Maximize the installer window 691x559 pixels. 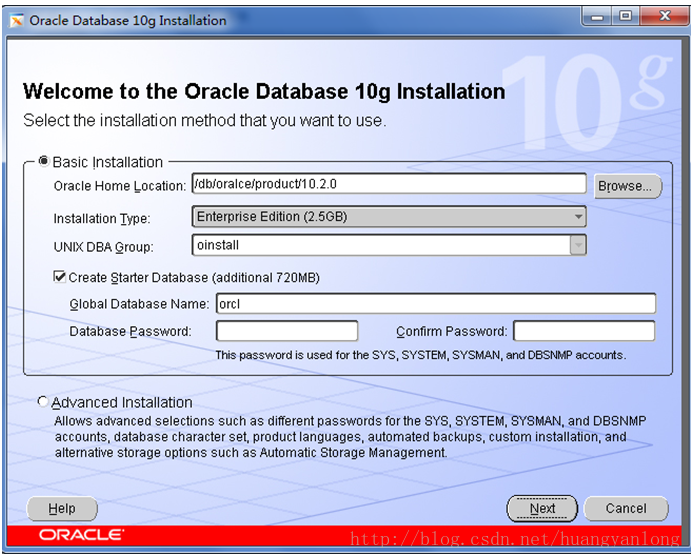tap(625, 17)
